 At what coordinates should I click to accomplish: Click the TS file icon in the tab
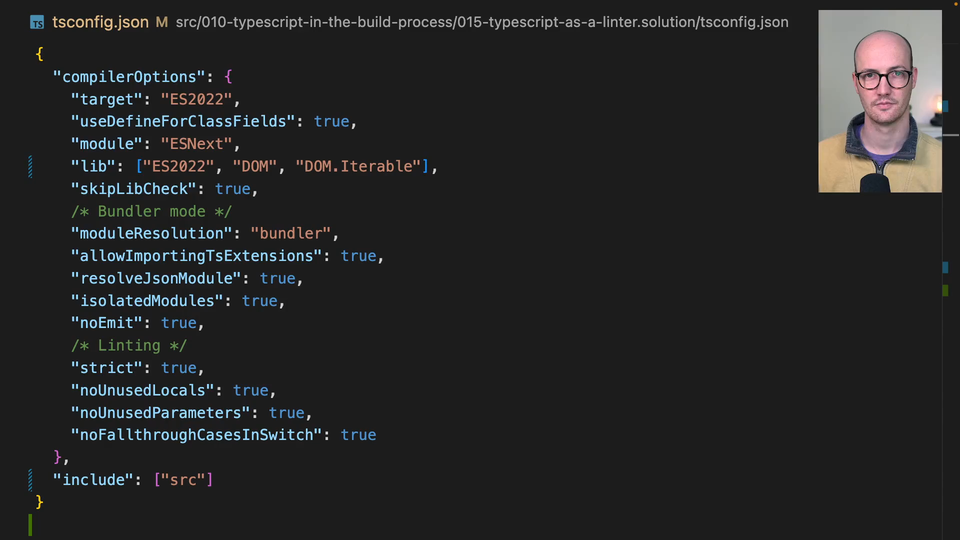(x=37, y=22)
